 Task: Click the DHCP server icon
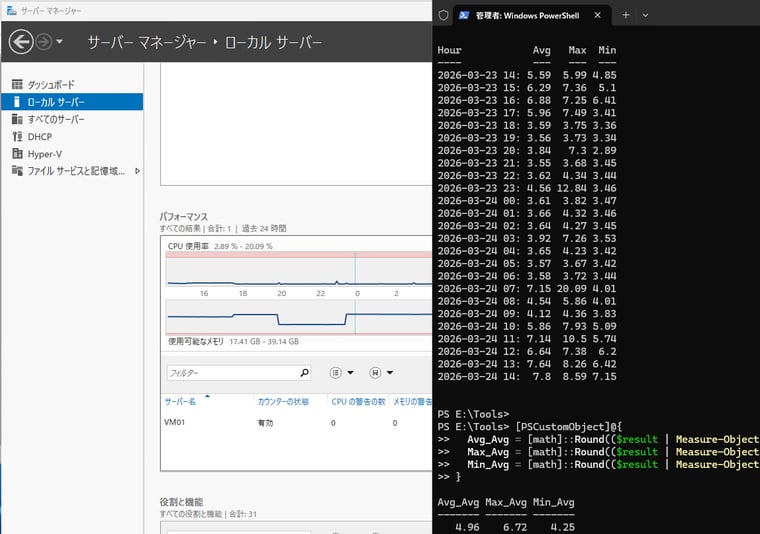tap(17, 137)
